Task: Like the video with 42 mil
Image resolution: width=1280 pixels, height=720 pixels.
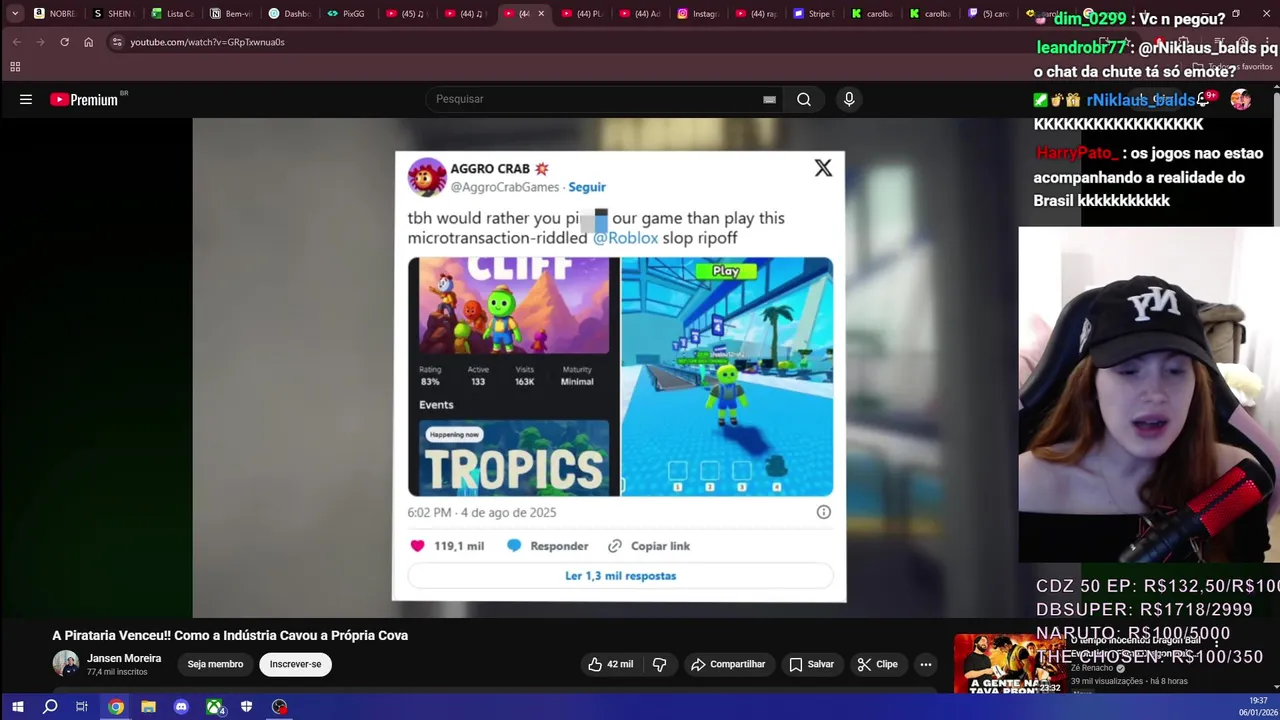Action: coord(611,664)
